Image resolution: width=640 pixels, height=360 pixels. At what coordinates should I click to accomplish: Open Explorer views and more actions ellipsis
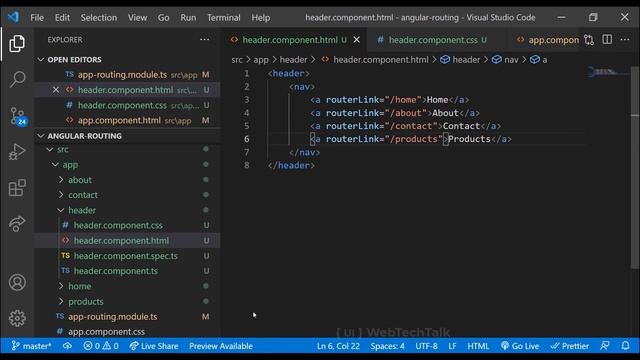pos(204,40)
